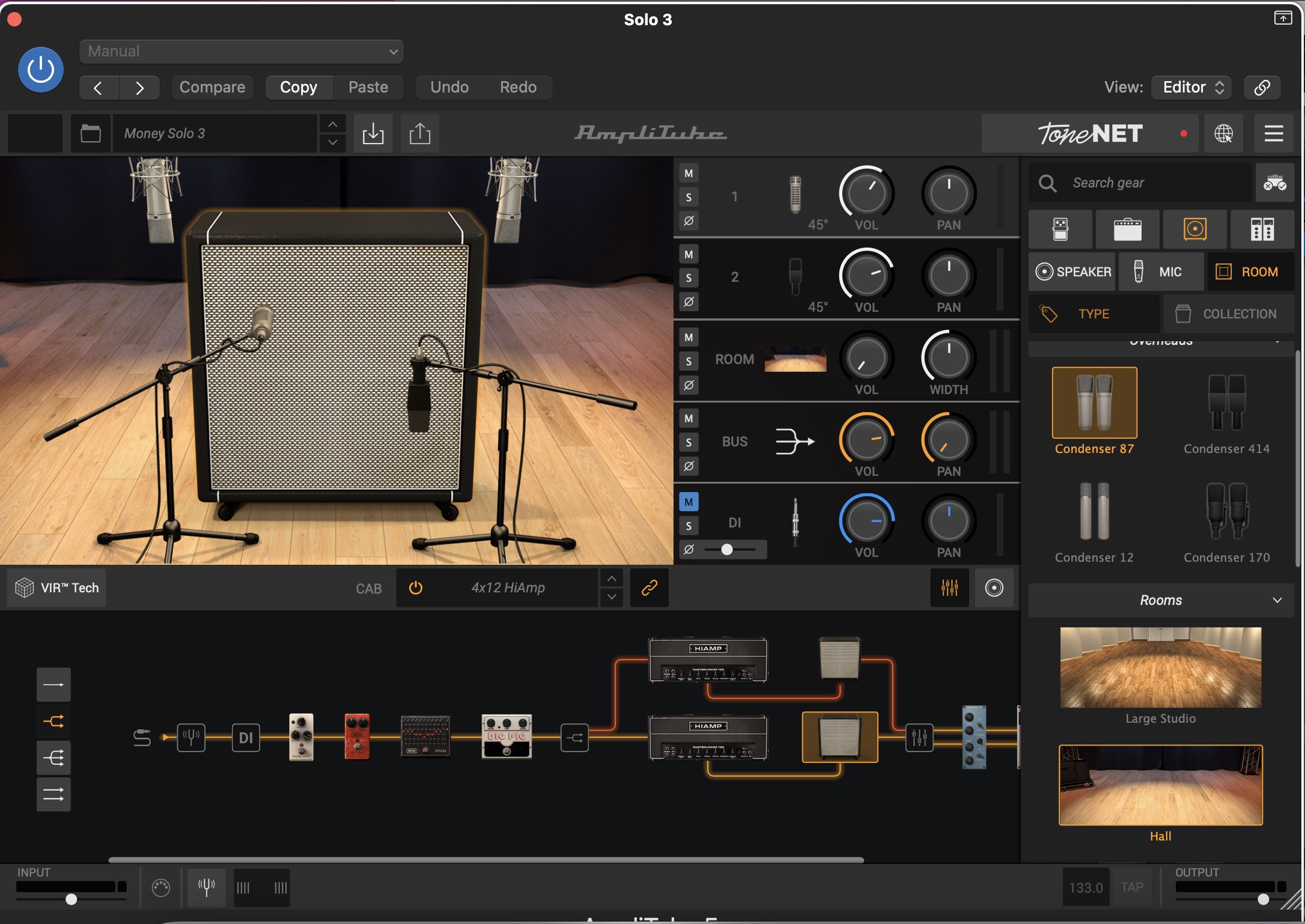
Task: Open the View Editor dropdown
Action: pyautogui.click(x=1191, y=88)
